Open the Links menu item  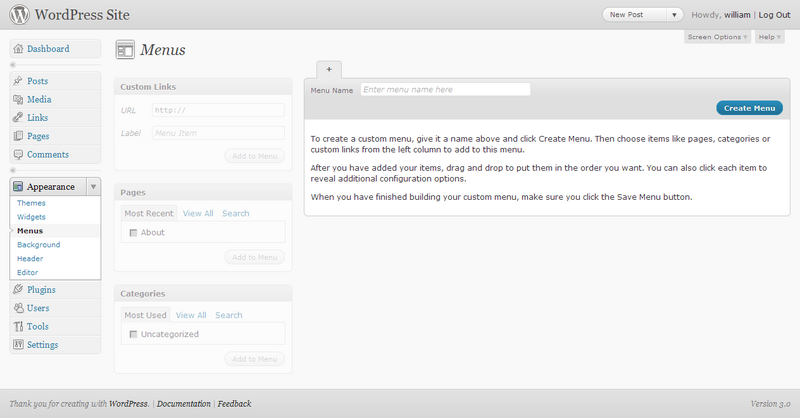click(55, 117)
